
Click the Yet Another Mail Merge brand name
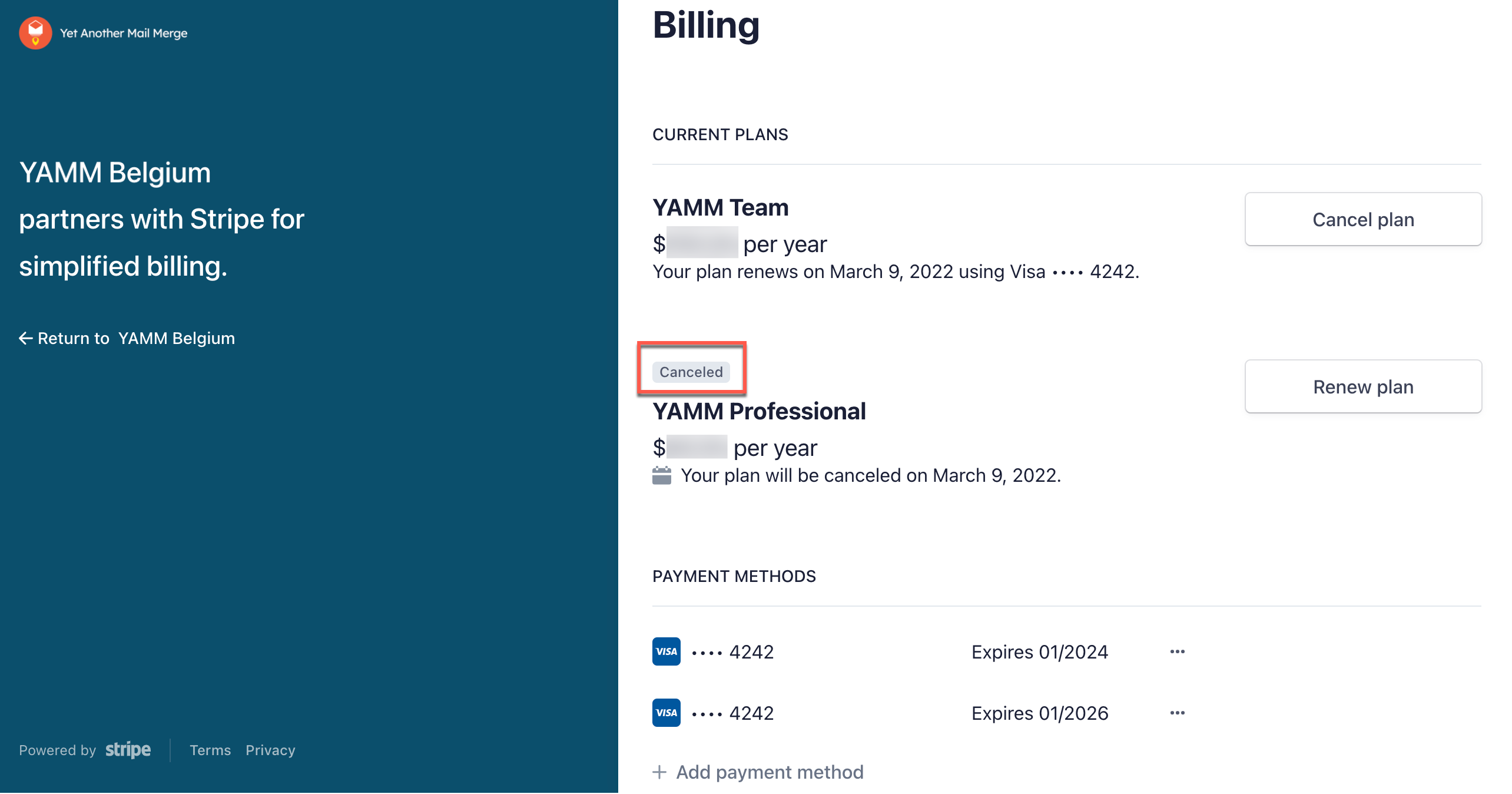(x=124, y=33)
